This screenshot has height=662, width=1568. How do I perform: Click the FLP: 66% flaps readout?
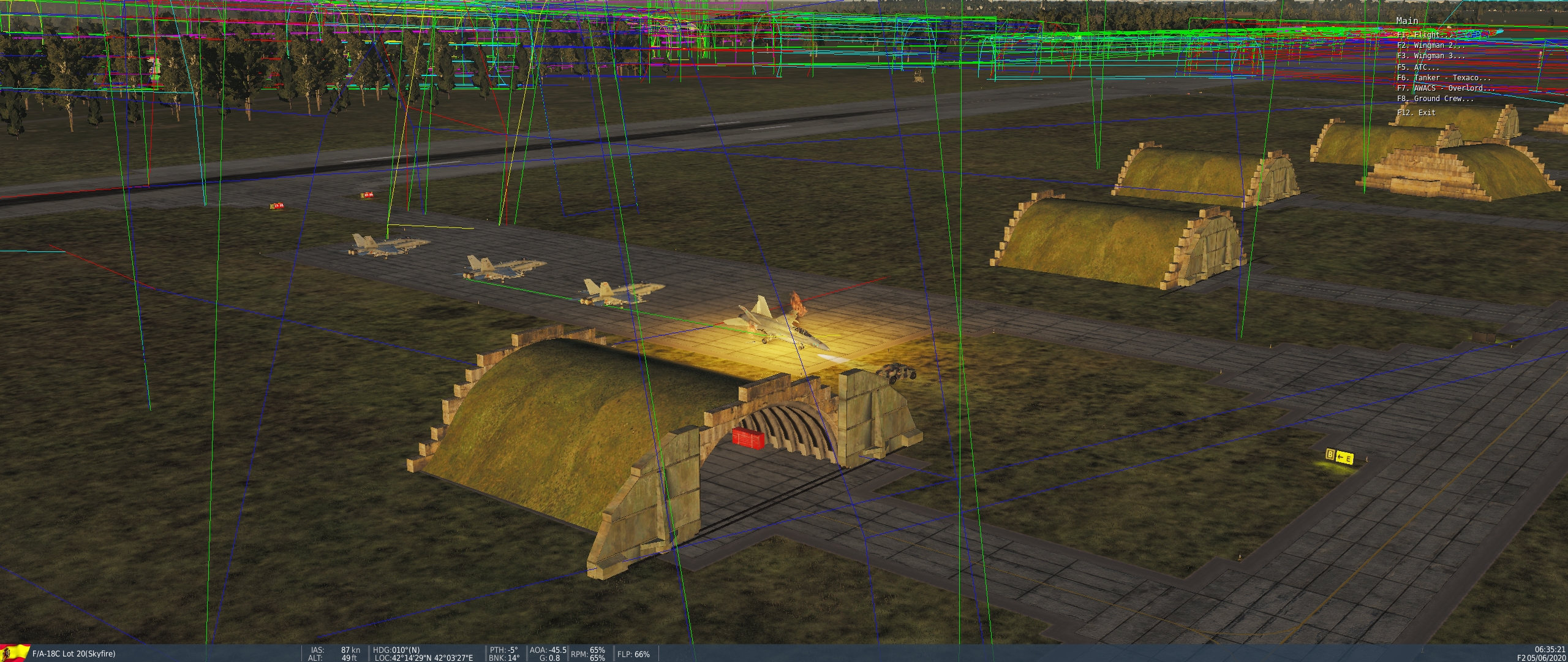click(633, 654)
